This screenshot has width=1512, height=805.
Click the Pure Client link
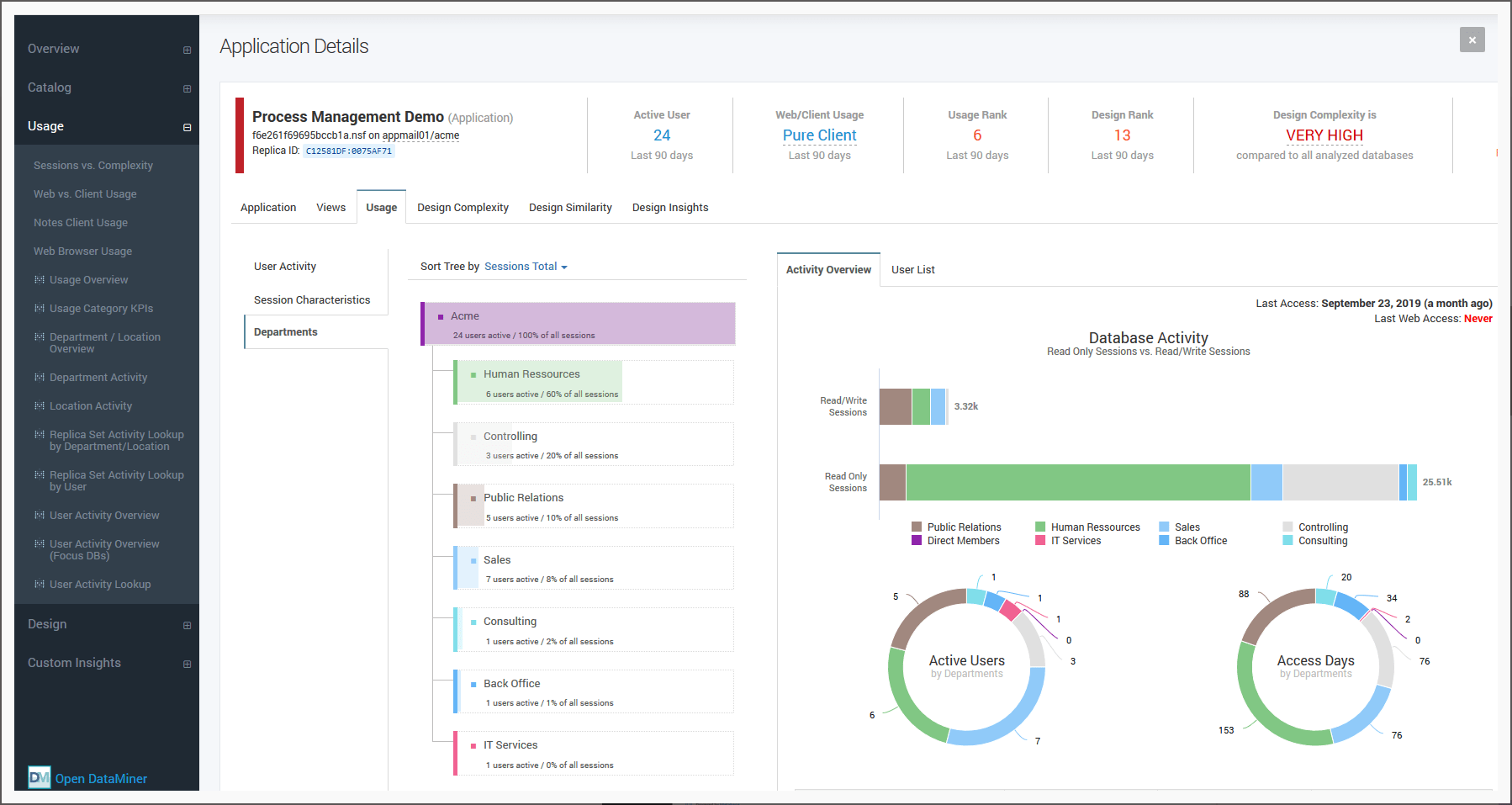(819, 135)
